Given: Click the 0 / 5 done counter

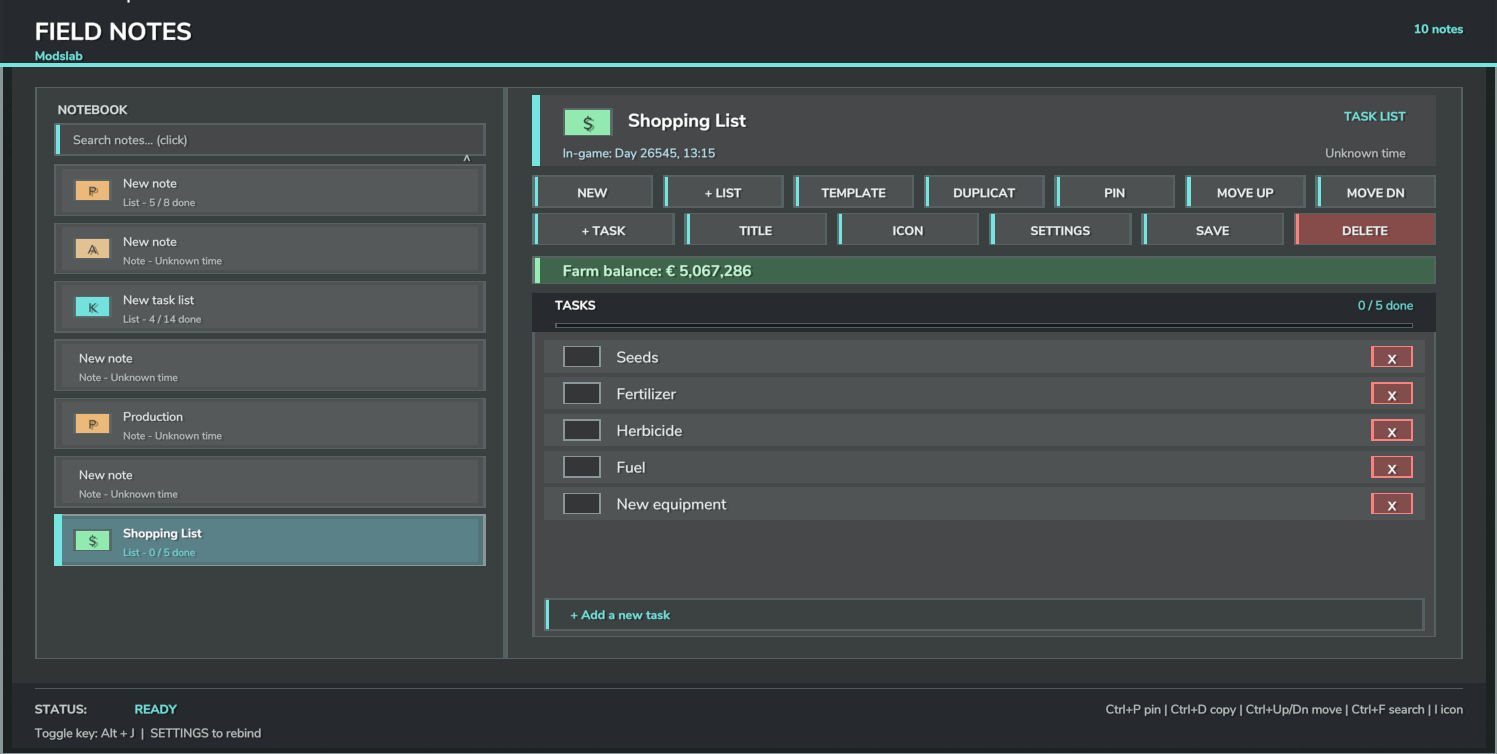Looking at the screenshot, I should tap(1385, 306).
